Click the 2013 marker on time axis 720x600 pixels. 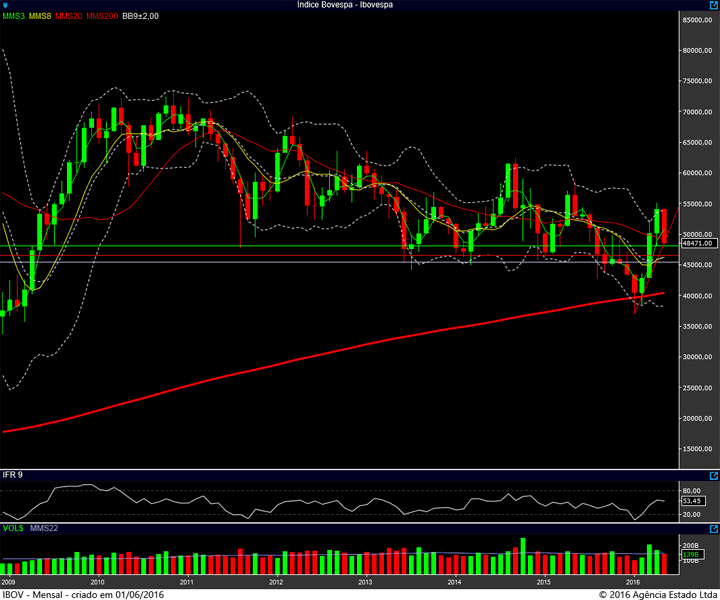[x=365, y=581]
